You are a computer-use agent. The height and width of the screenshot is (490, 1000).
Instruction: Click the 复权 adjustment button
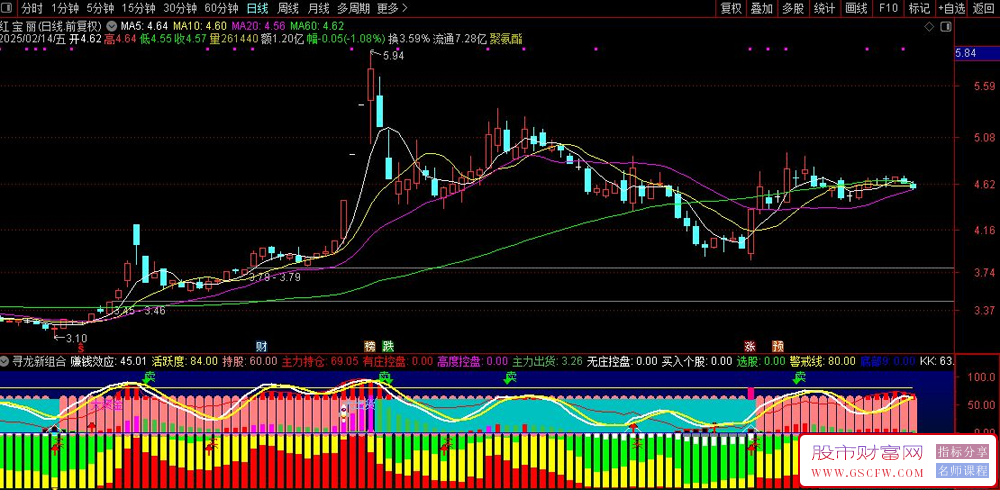(731, 9)
